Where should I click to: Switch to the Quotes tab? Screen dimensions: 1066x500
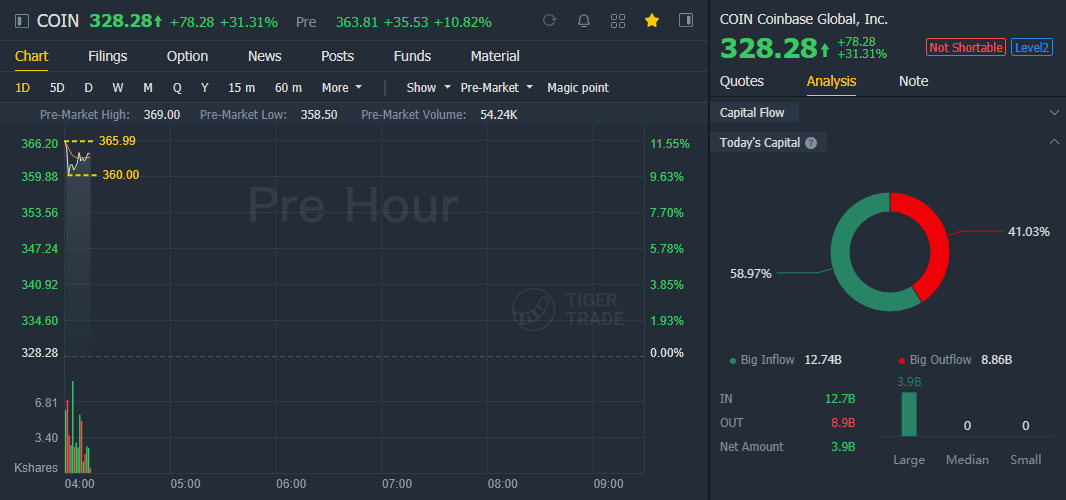[742, 82]
